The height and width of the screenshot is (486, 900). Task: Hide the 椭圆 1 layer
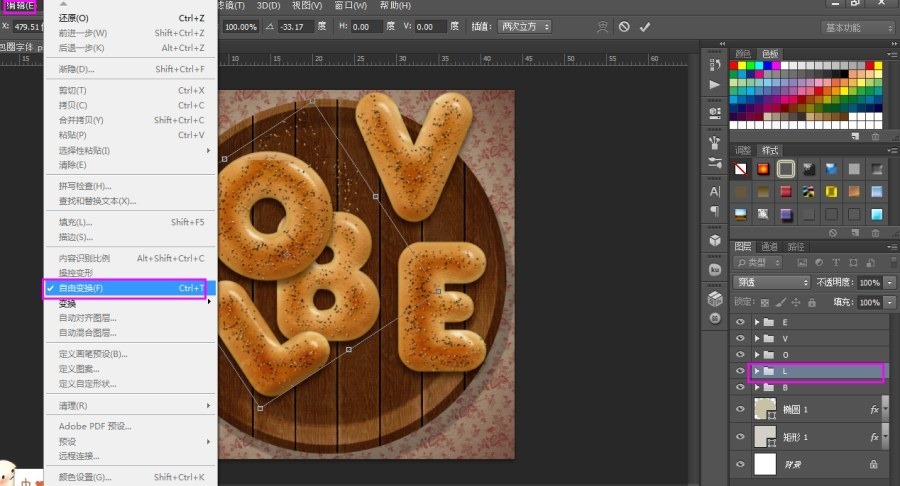[740, 409]
